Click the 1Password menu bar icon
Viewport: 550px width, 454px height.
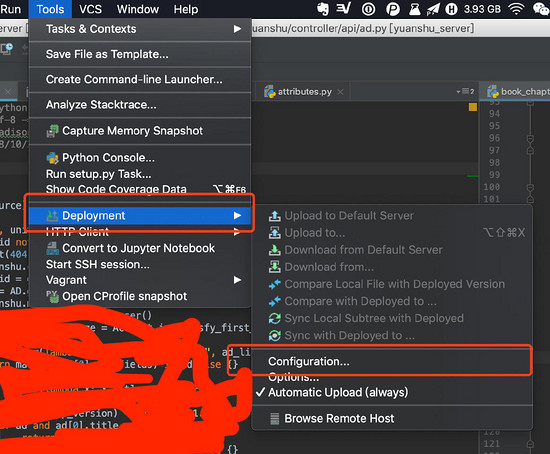point(368,9)
